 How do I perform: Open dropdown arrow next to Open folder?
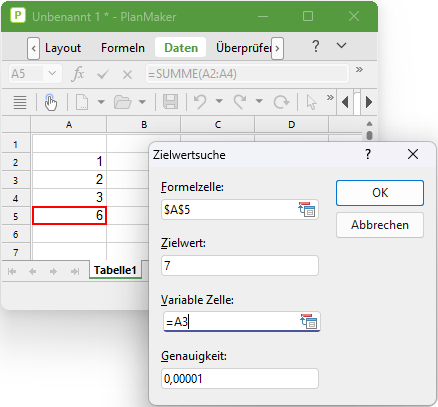[x=142, y=102]
